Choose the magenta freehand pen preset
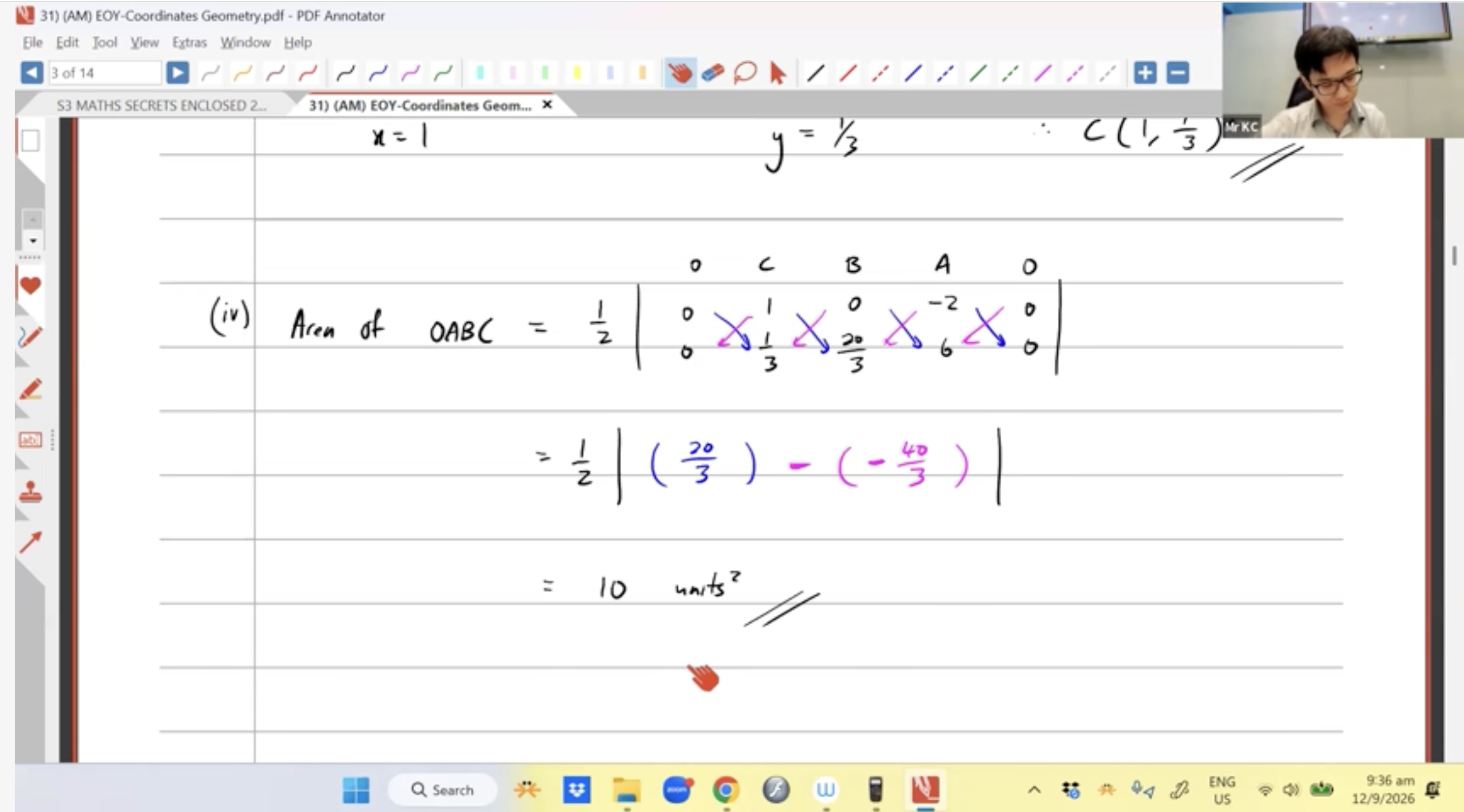This screenshot has height=812, width=1464. tap(410, 73)
